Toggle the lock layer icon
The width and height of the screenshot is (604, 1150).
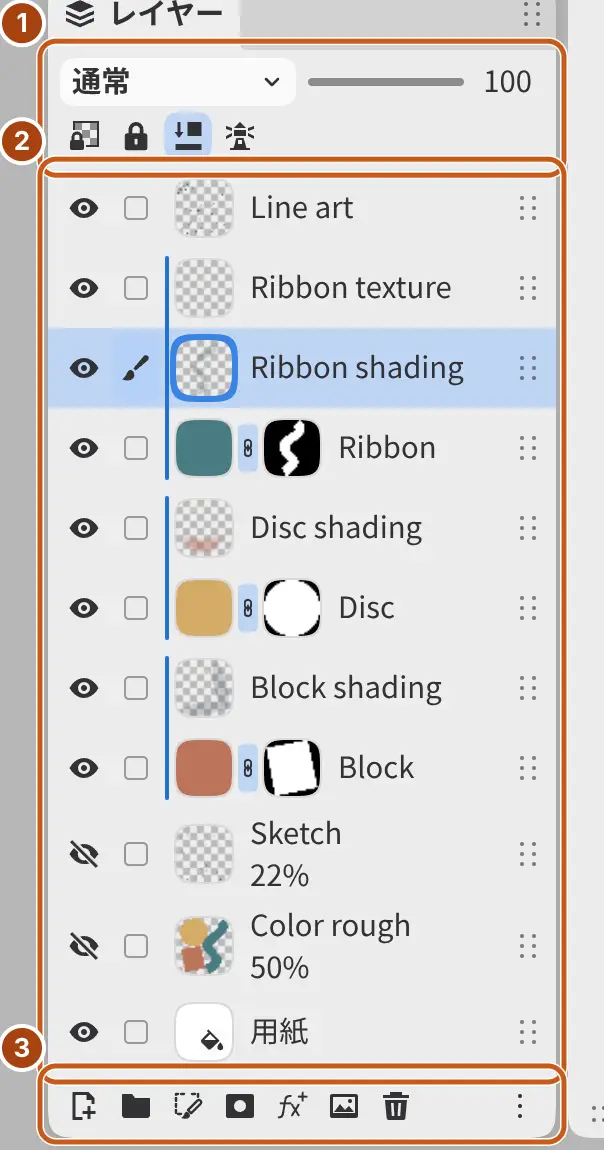pos(136,136)
